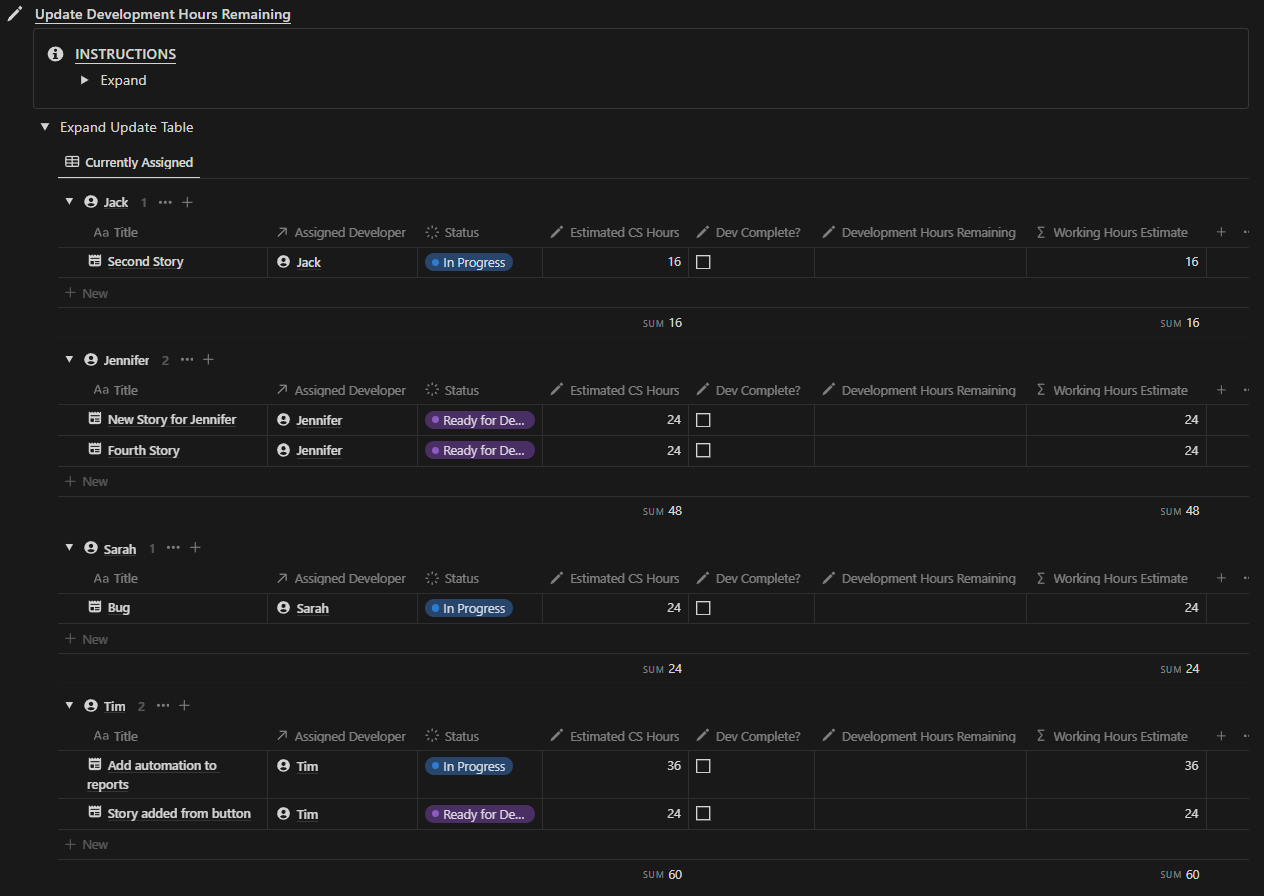
Task: Click Estimated CS Hours value 36
Action: (x=674, y=766)
